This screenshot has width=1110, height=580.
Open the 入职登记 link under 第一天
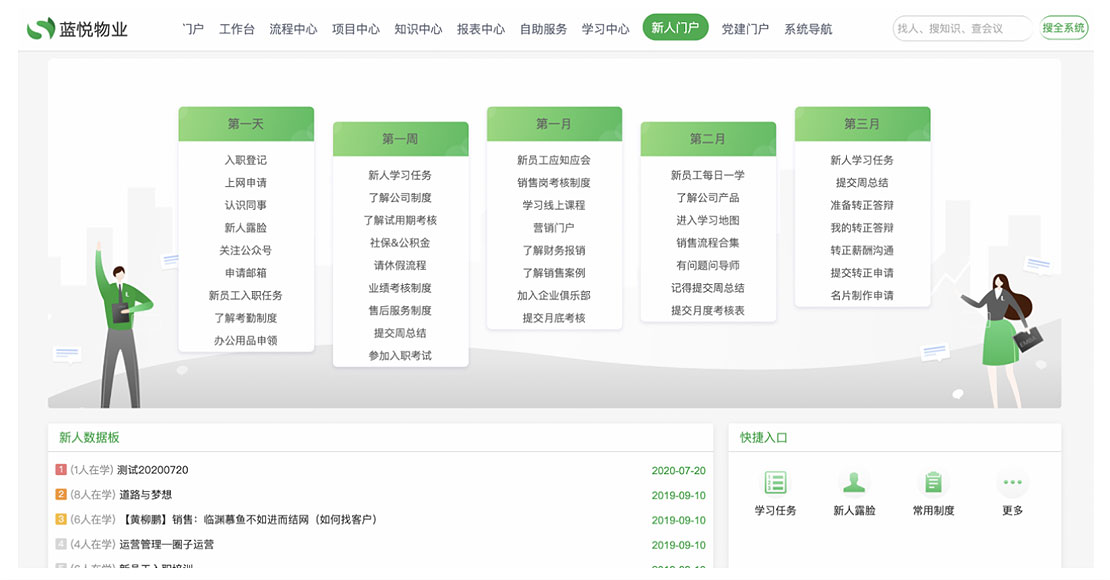(x=246, y=160)
